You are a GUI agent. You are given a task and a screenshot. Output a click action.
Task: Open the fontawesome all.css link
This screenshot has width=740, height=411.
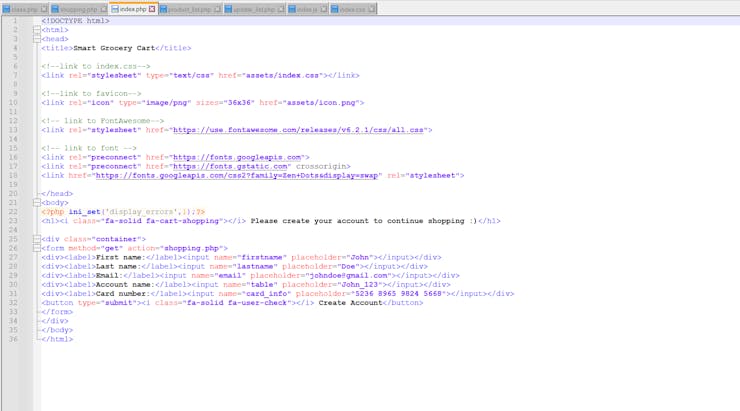pos(298,130)
